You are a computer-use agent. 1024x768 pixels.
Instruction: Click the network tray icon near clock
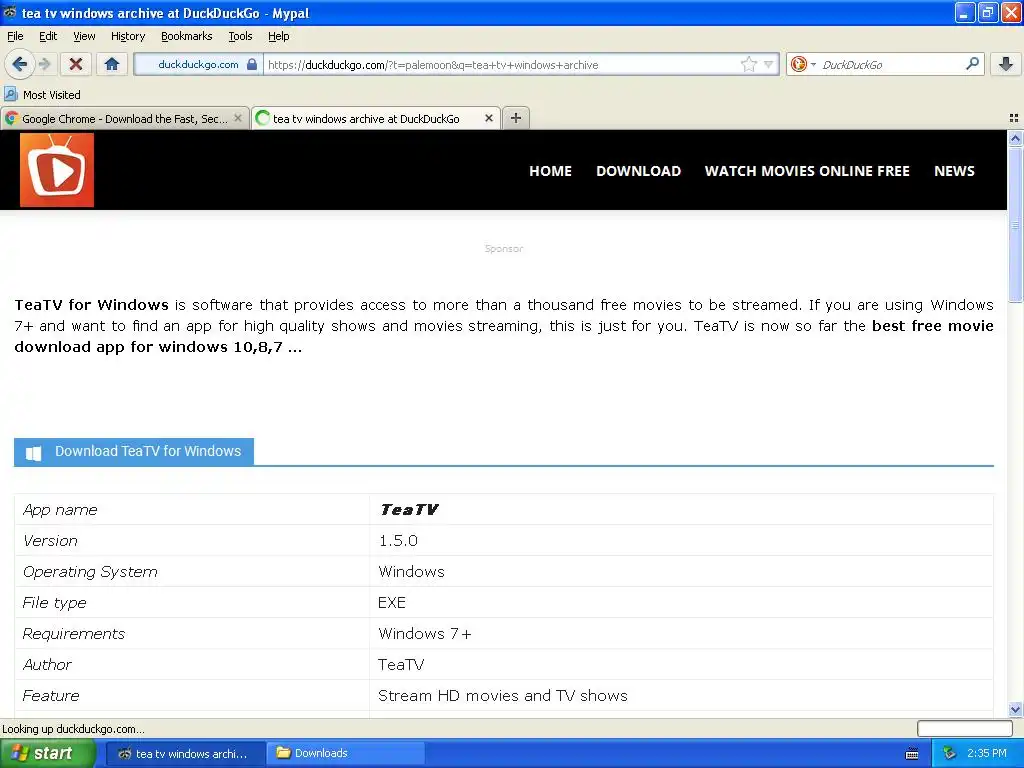pos(949,754)
